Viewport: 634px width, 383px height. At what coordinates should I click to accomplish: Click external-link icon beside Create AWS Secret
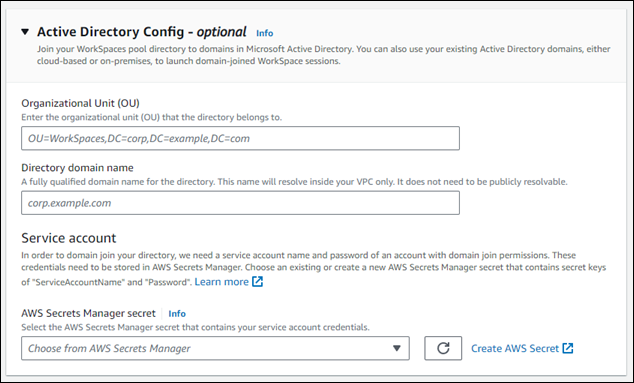(x=568, y=348)
